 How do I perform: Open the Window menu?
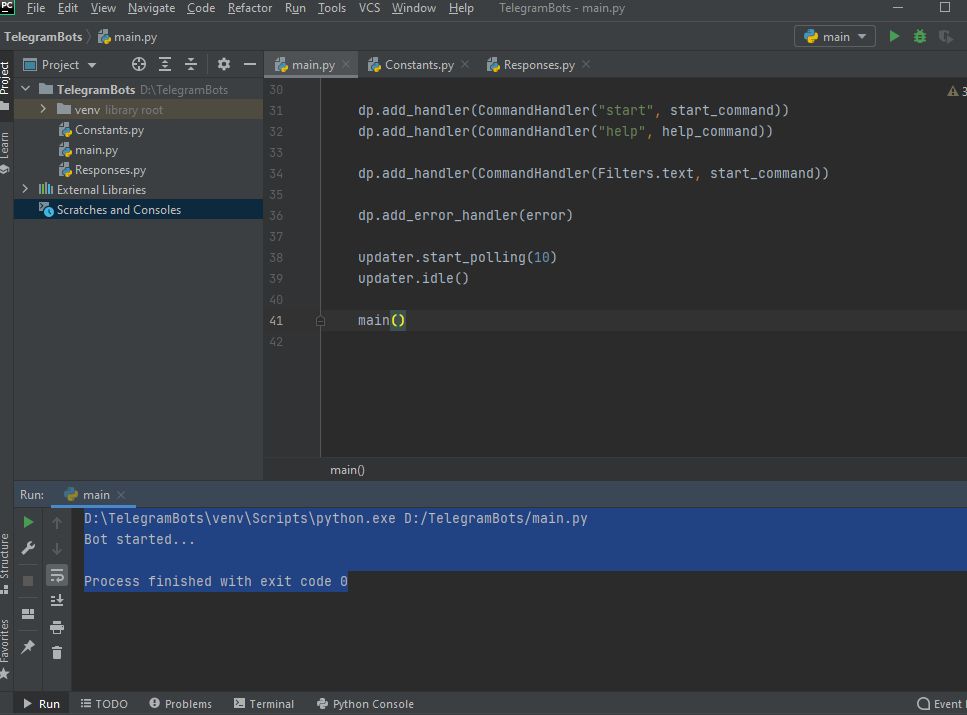pos(414,8)
